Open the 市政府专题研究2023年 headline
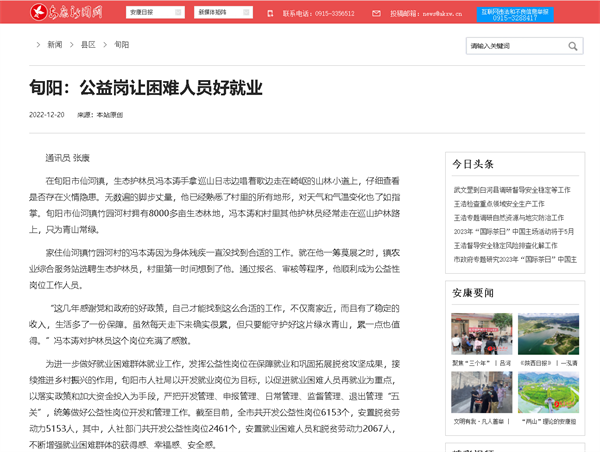 pyautogui.click(x=513, y=258)
